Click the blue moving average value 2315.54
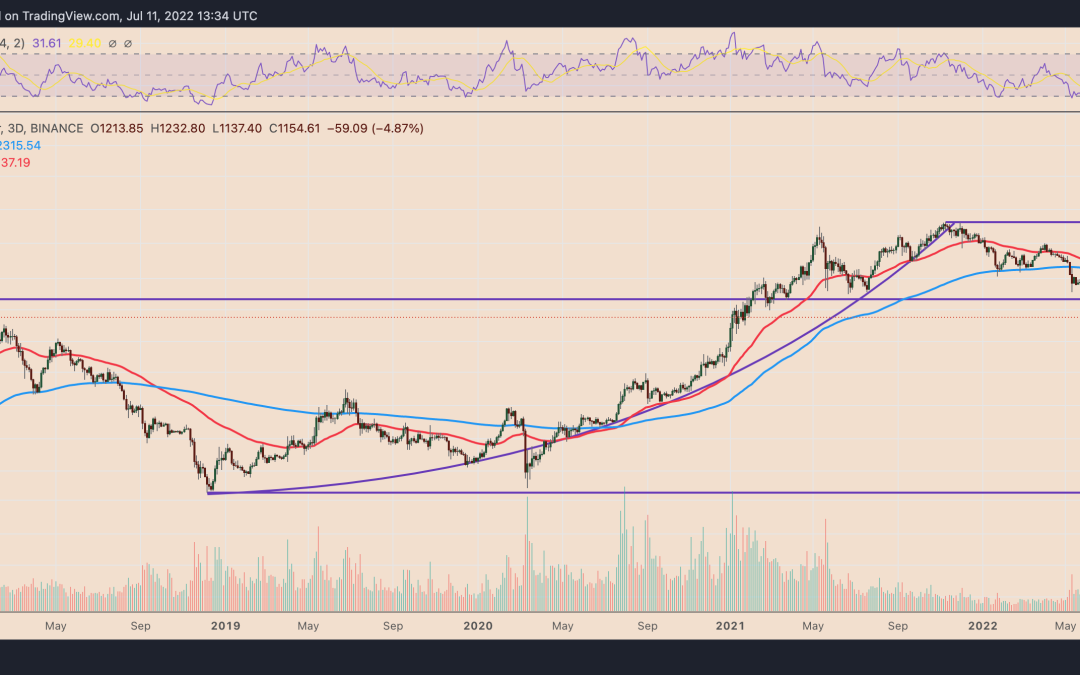The image size is (1080, 675). tap(20, 145)
